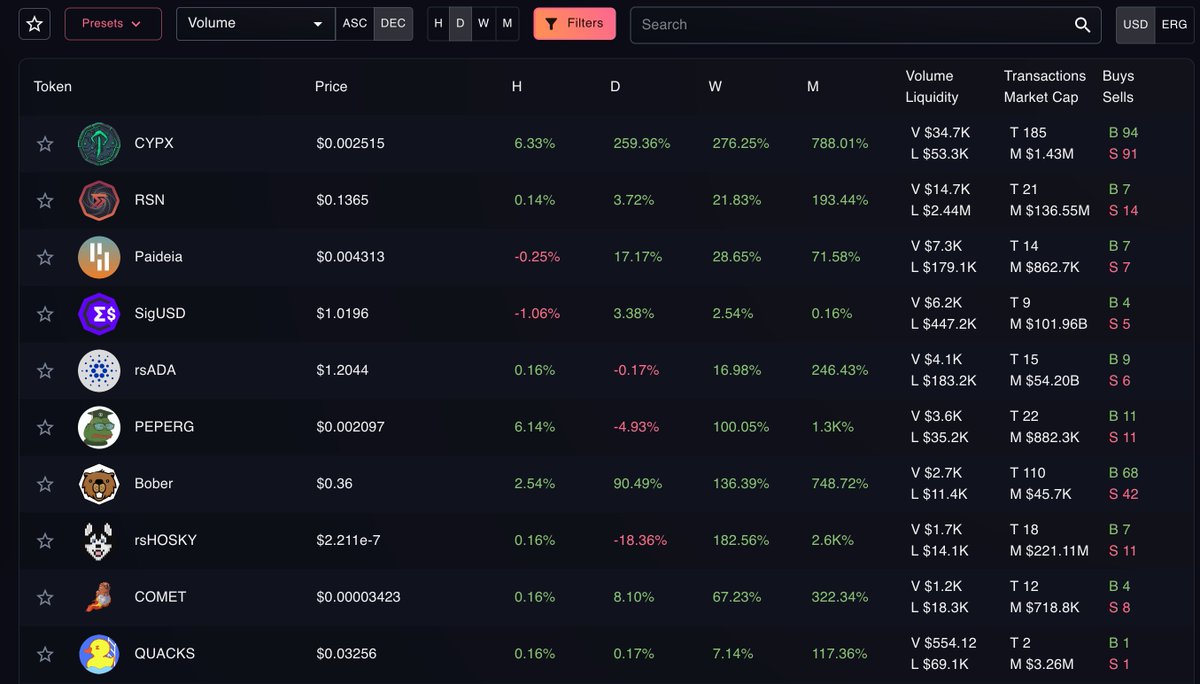Click the CYPX token logo
This screenshot has height=684, width=1200.
click(x=99, y=143)
